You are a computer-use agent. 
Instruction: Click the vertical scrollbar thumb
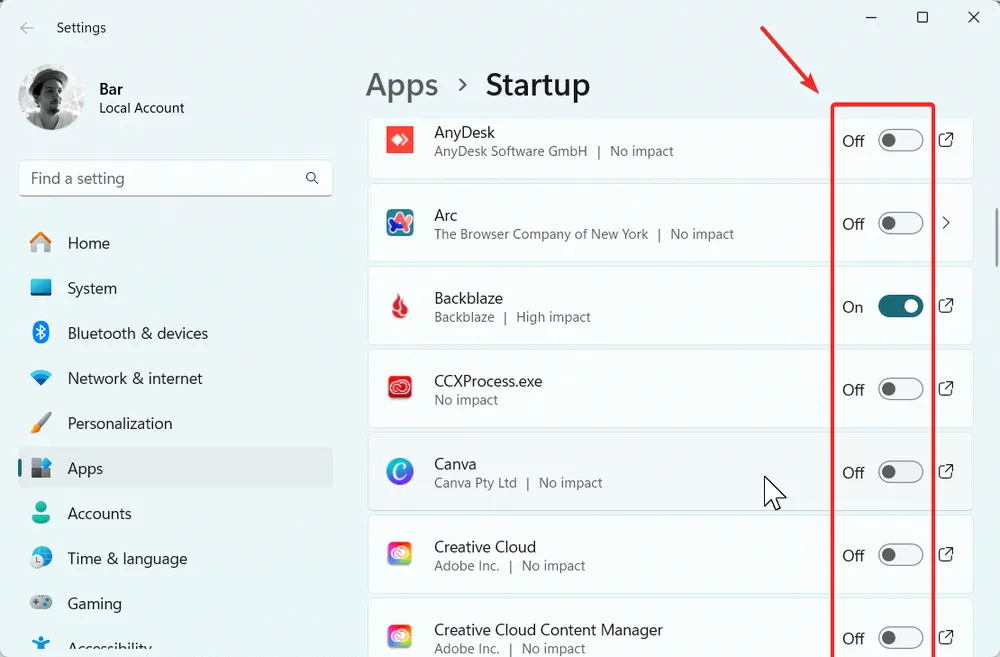tap(996, 237)
